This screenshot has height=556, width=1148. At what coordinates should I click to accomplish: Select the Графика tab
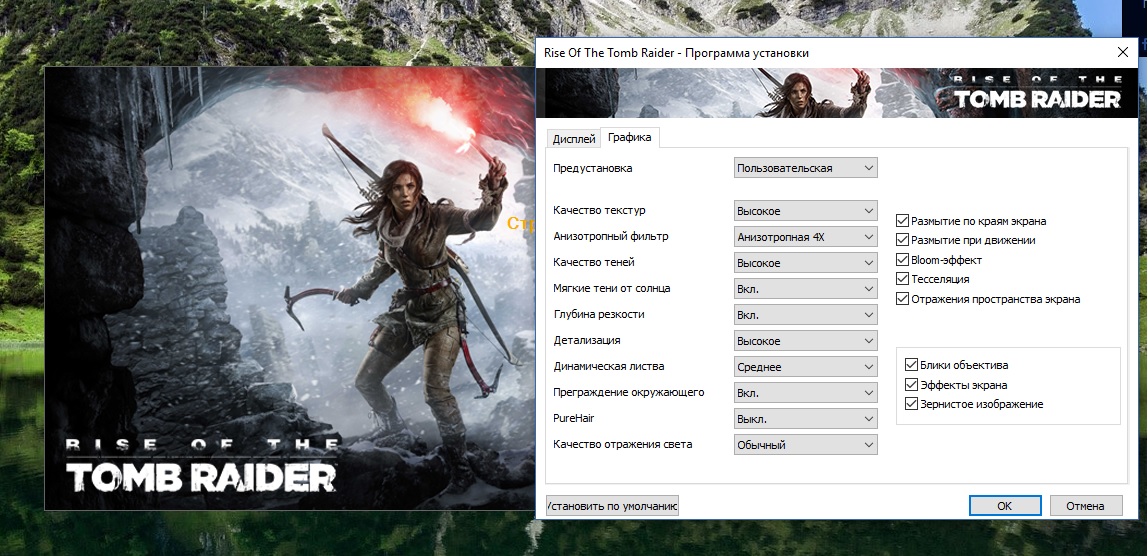tap(629, 138)
